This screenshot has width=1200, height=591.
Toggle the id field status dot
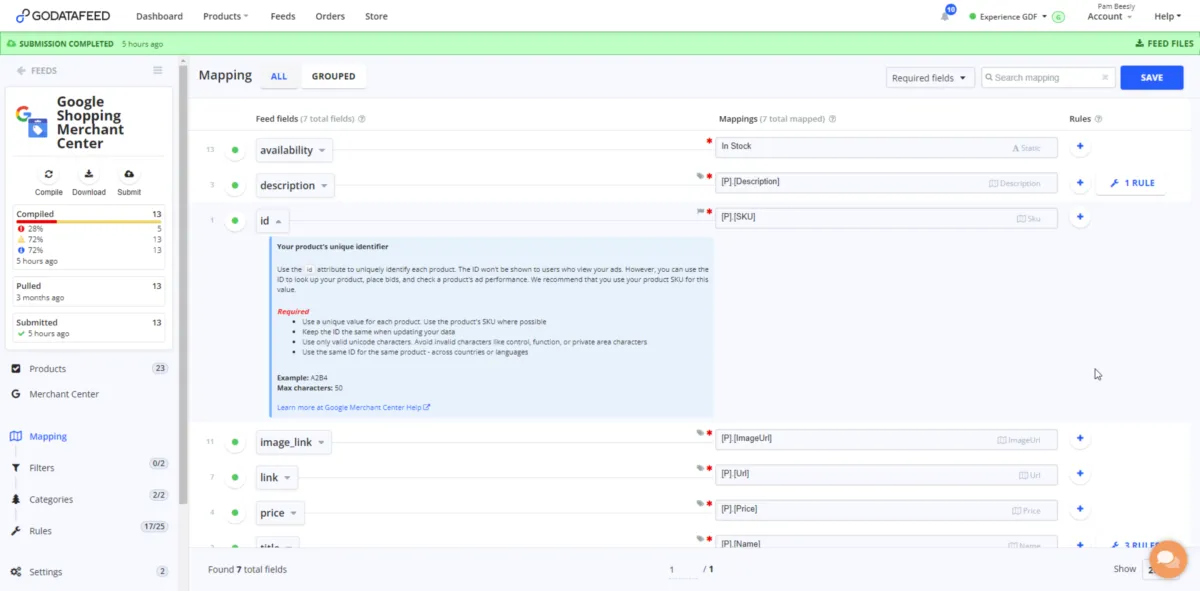235,220
